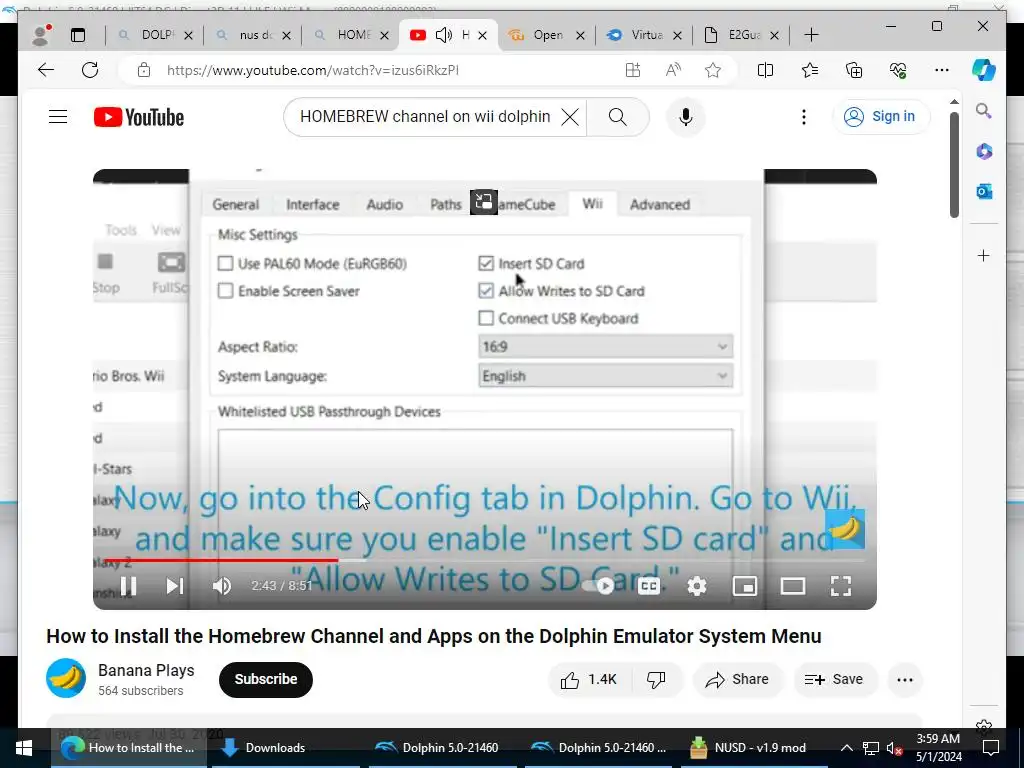This screenshot has height=768, width=1024.
Task: Toggle the autoplay switch in the player
Action: [x=599, y=586]
